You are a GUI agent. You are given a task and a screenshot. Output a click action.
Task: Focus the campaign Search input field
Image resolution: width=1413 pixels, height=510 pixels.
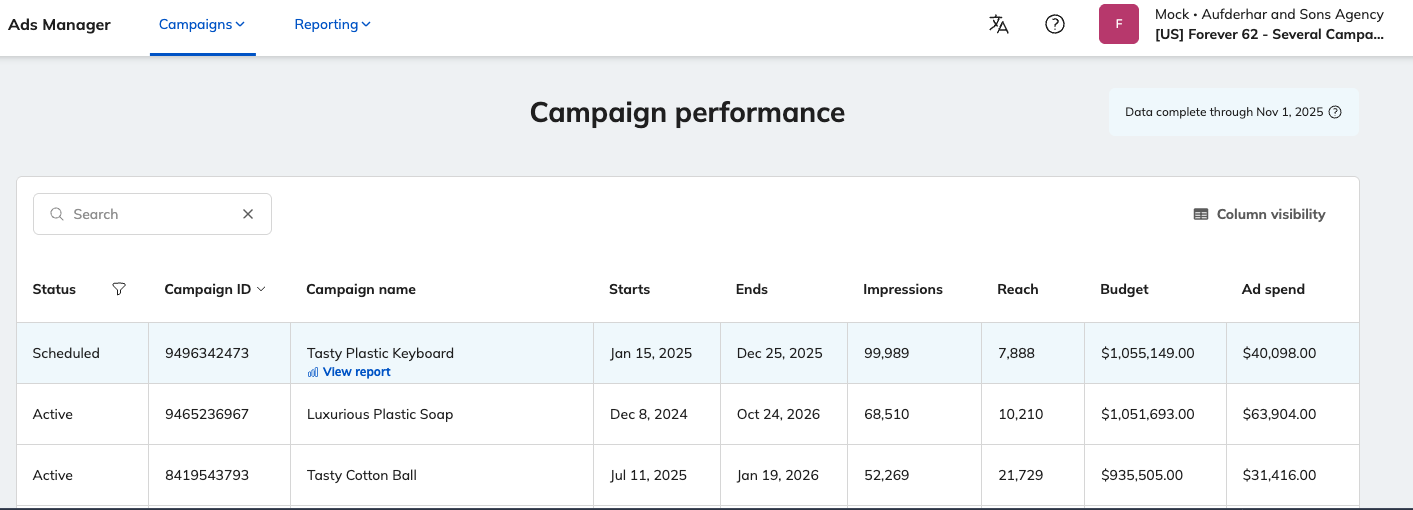150,214
